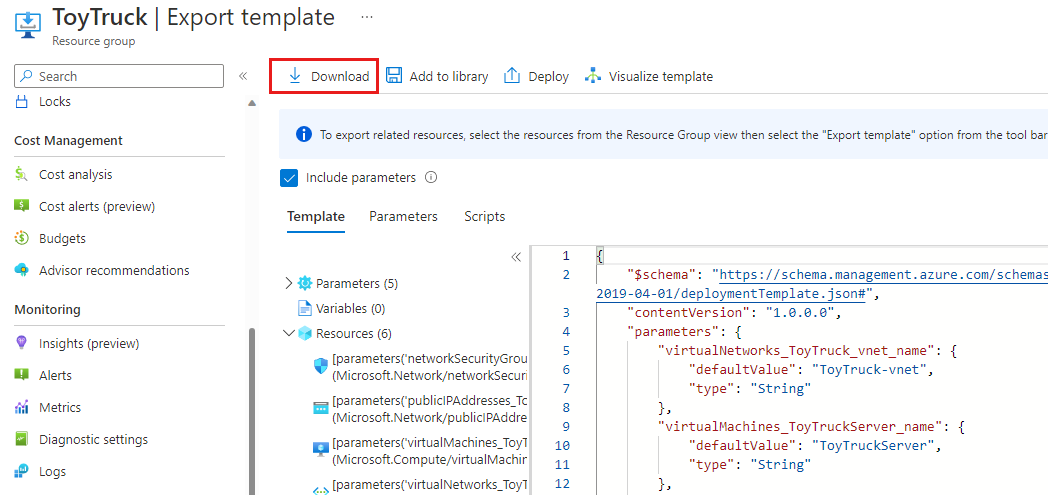Screen dimensions: 1048x495
Task: Open Budgets from the menu
Action: tap(62, 238)
